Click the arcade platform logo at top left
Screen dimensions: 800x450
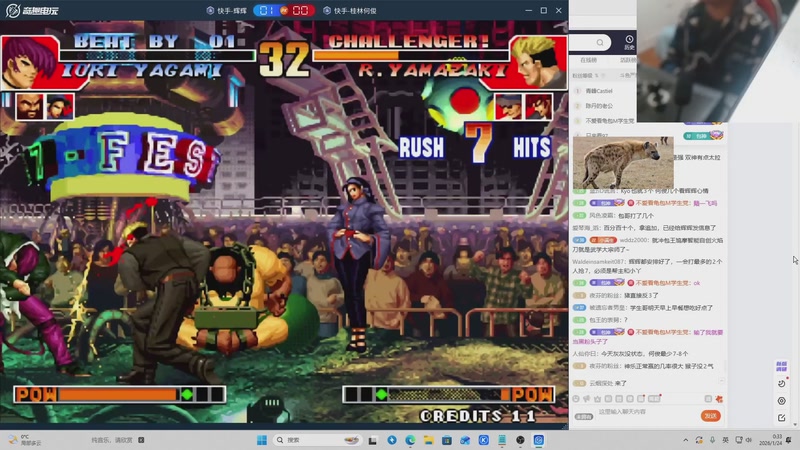32,10
